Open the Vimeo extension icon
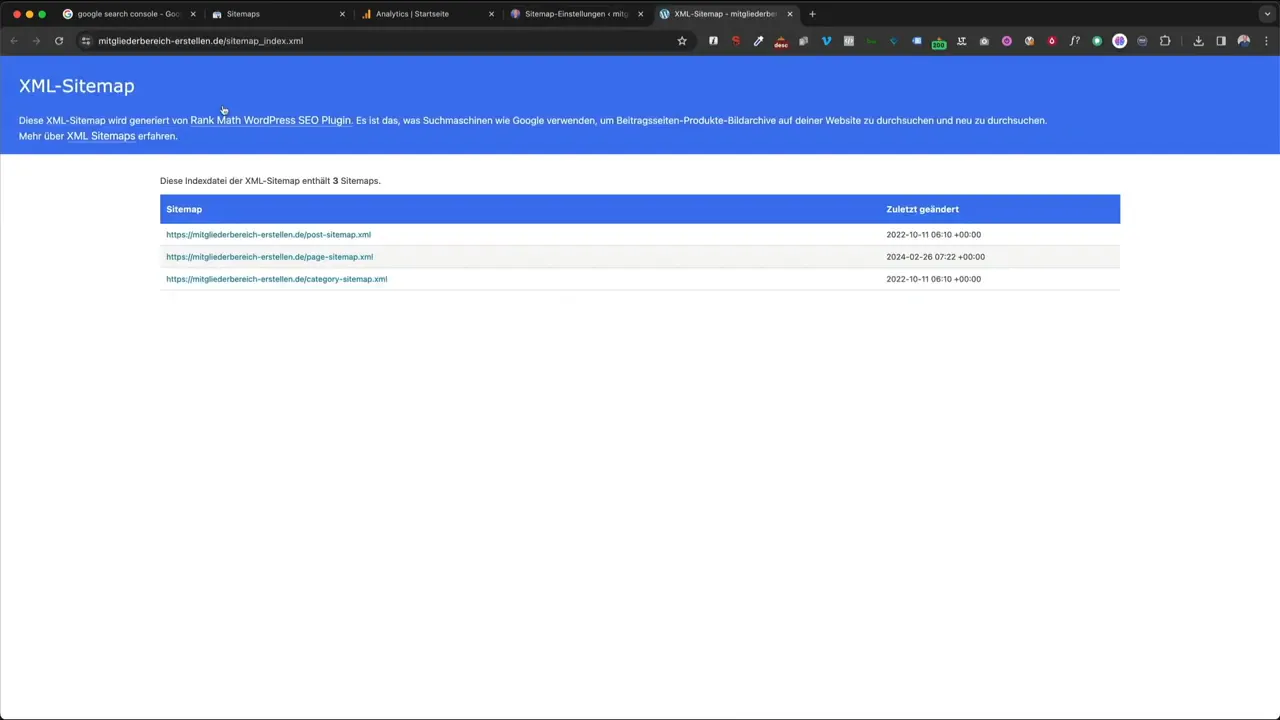Image resolution: width=1280 pixels, height=720 pixels. pyautogui.click(x=826, y=41)
